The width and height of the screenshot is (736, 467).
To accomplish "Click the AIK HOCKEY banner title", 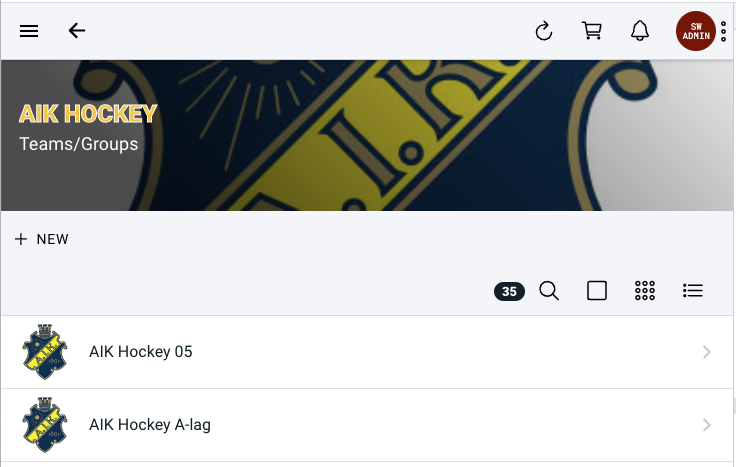I will [88, 114].
